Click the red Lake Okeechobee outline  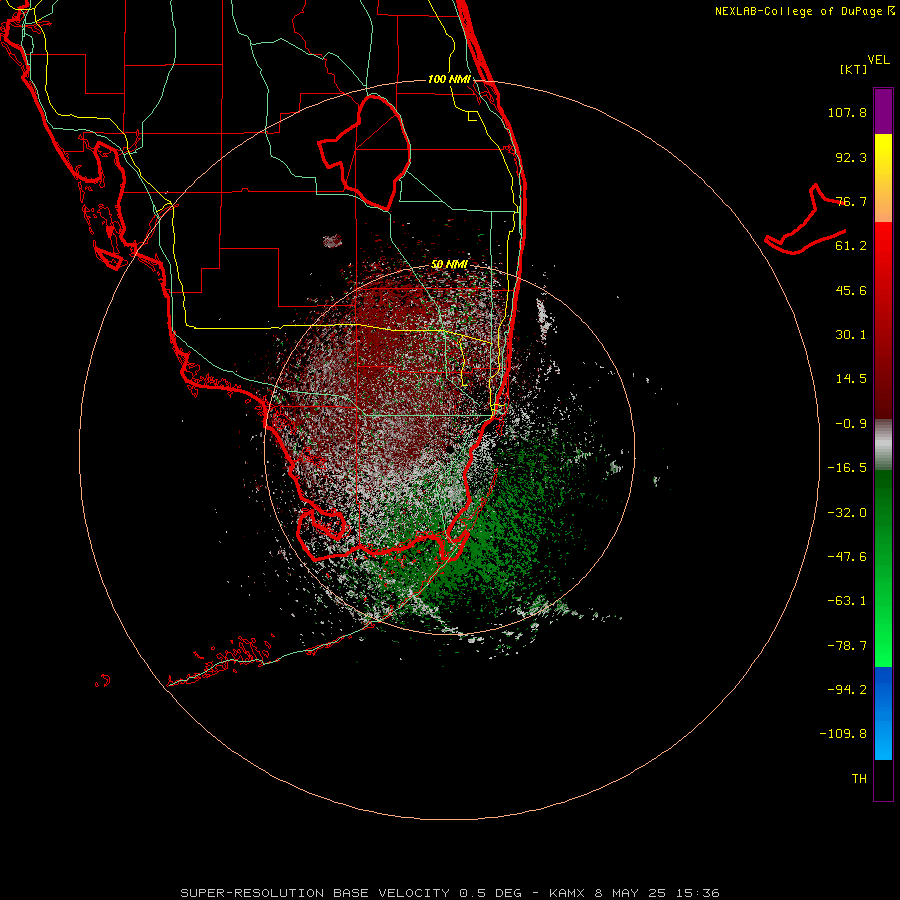click(x=364, y=152)
